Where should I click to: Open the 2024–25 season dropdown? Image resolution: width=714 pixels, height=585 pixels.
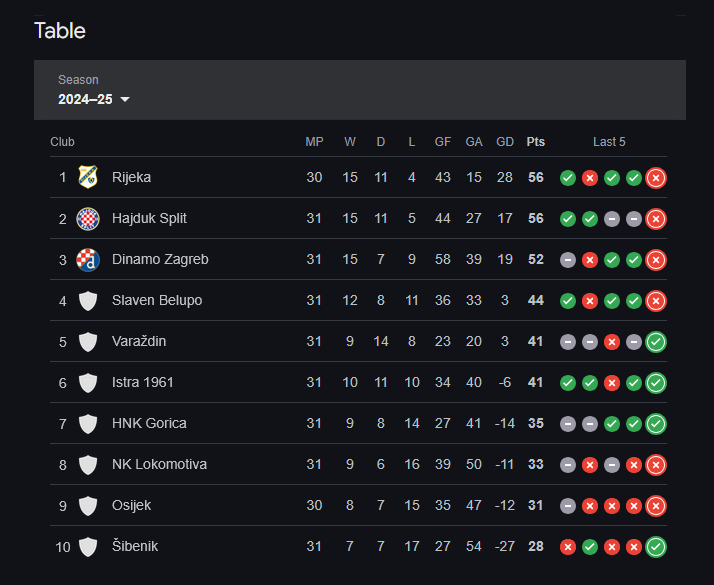94,99
